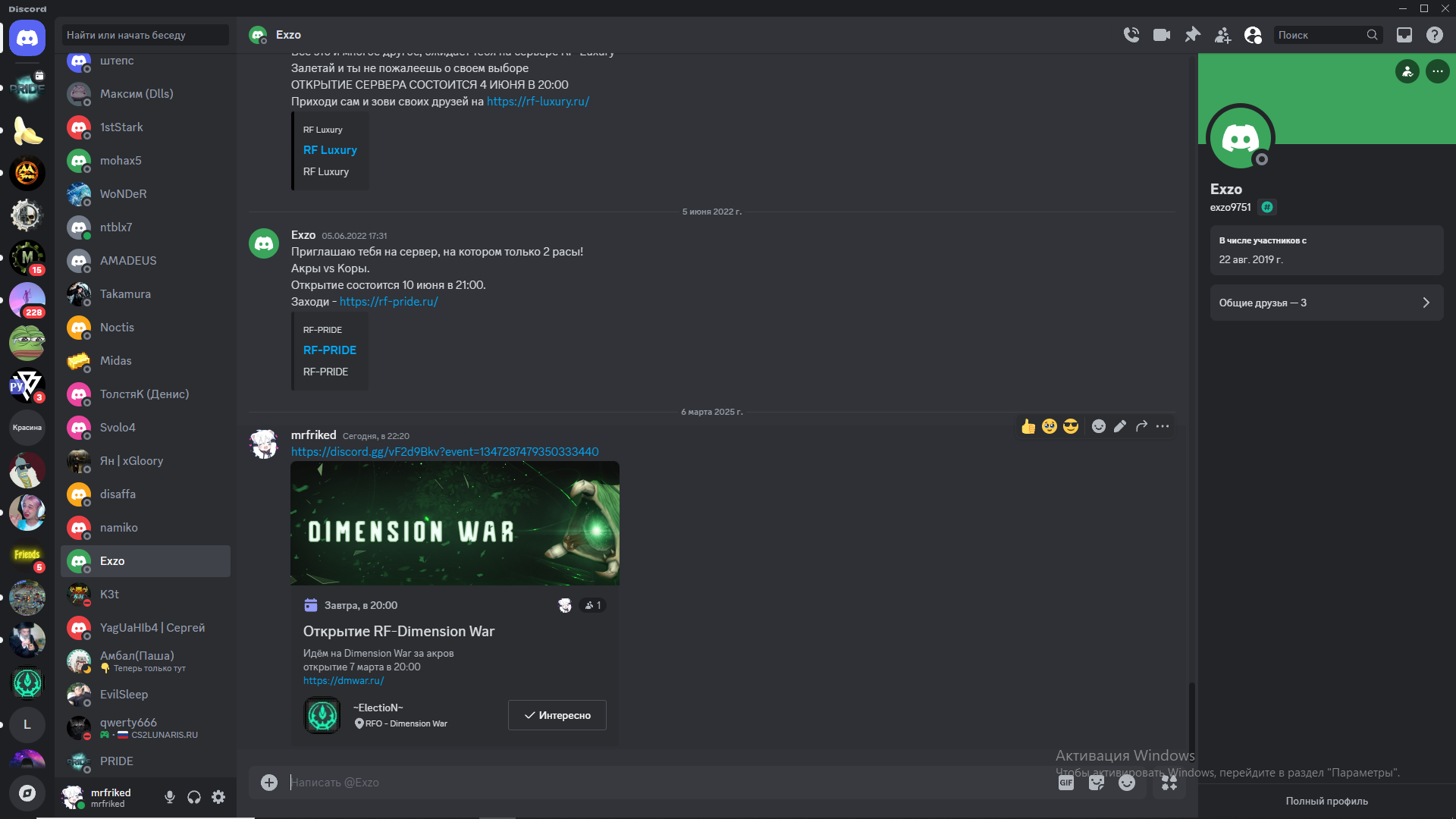This screenshot has height=819, width=1456.
Task: Toggle microphone mute
Action: tap(170, 797)
